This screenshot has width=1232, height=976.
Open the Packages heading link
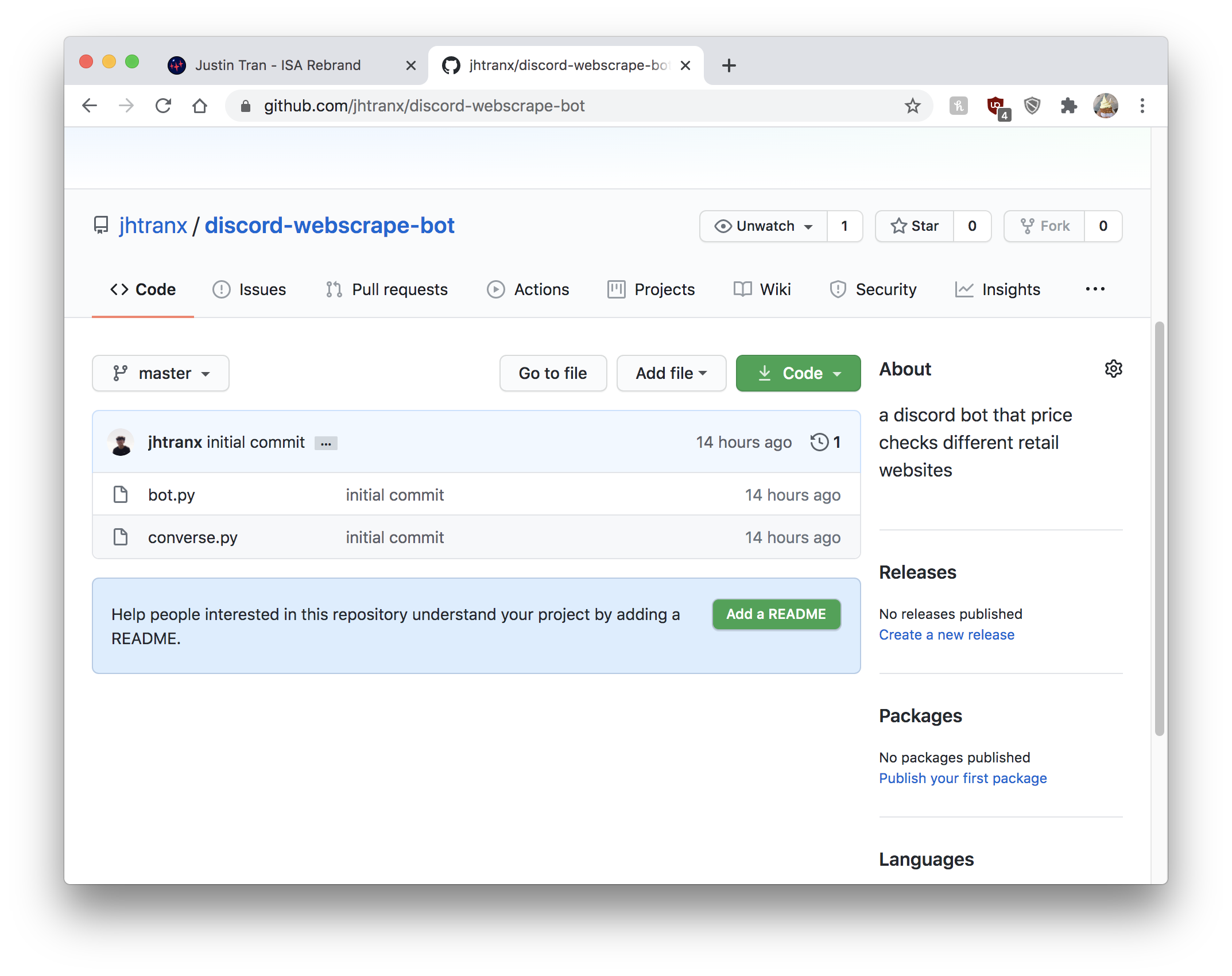[x=920, y=716]
